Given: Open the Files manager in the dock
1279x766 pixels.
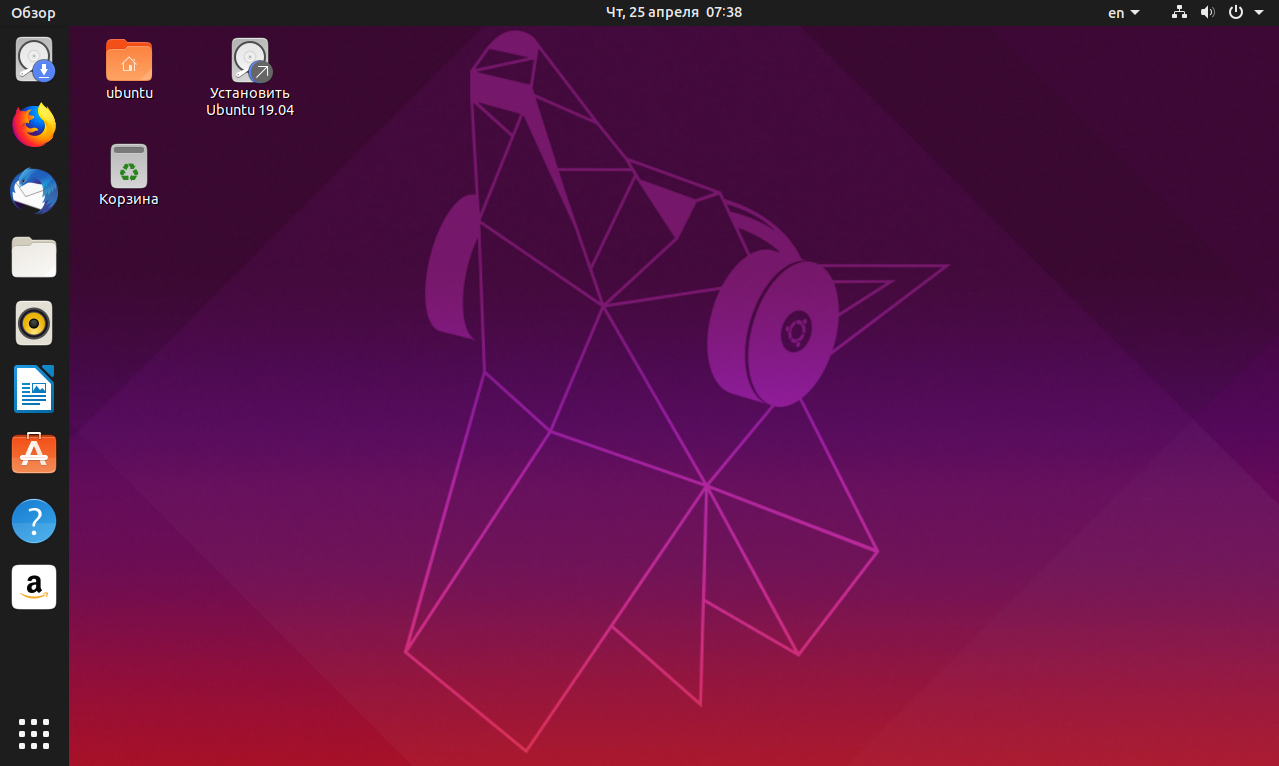Looking at the screenshot, I should pyautogui.click(x=34, y=257).
